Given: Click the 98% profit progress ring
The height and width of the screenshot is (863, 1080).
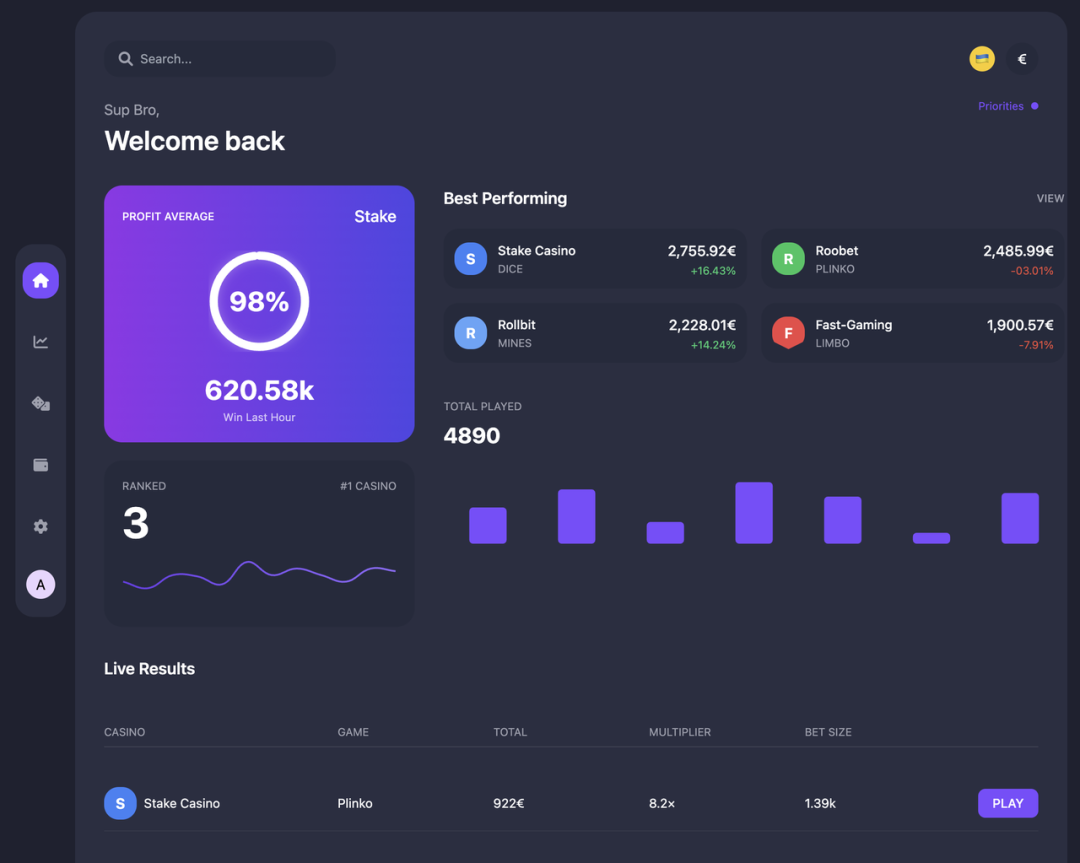Looking at the screenshot, I should [259, 301].
